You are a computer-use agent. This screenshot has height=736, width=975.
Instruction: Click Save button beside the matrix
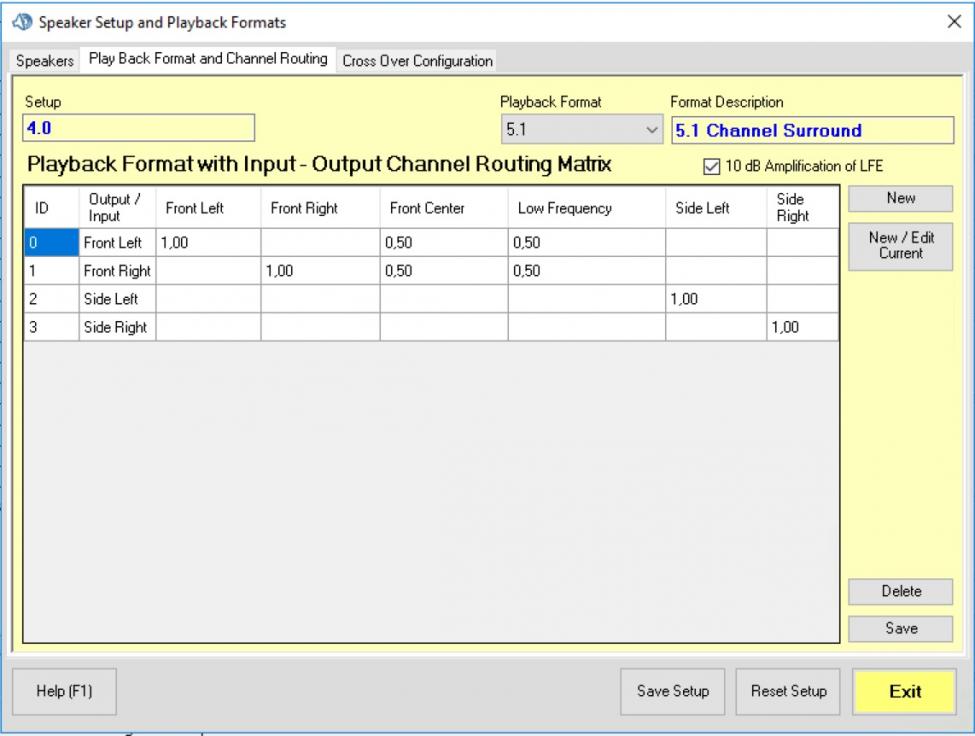(x=900, y=628)
